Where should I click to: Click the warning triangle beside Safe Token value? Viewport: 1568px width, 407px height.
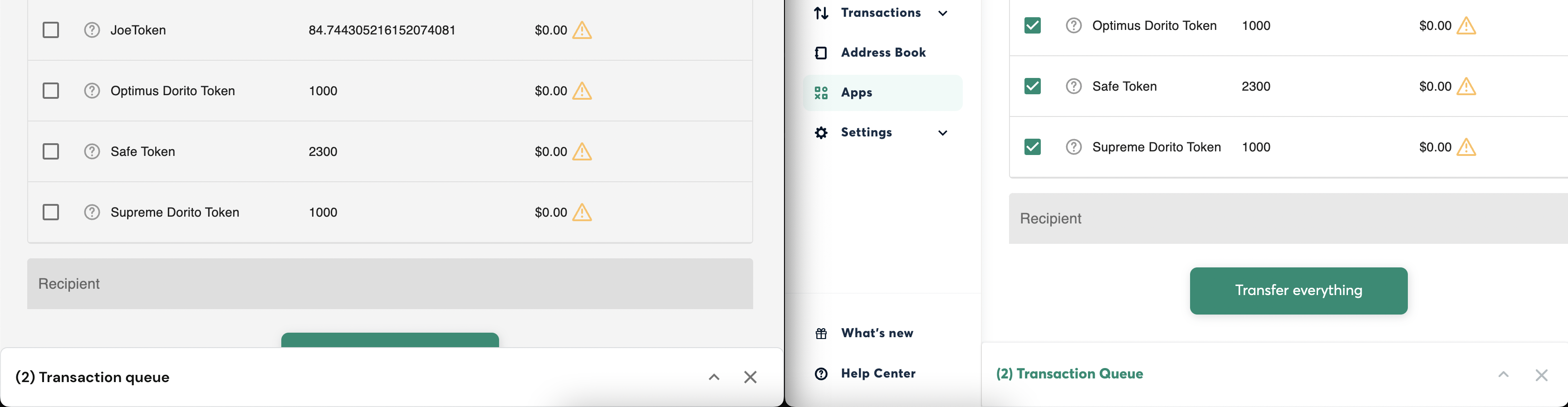[583, 151]
